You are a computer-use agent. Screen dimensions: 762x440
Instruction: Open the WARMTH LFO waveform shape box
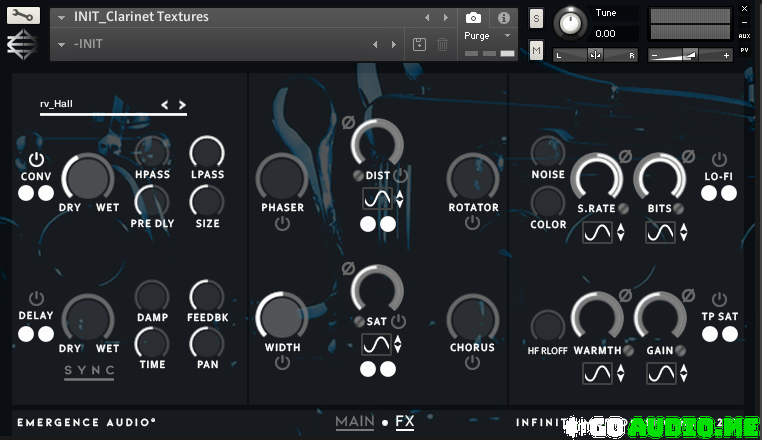click(597, 373)
